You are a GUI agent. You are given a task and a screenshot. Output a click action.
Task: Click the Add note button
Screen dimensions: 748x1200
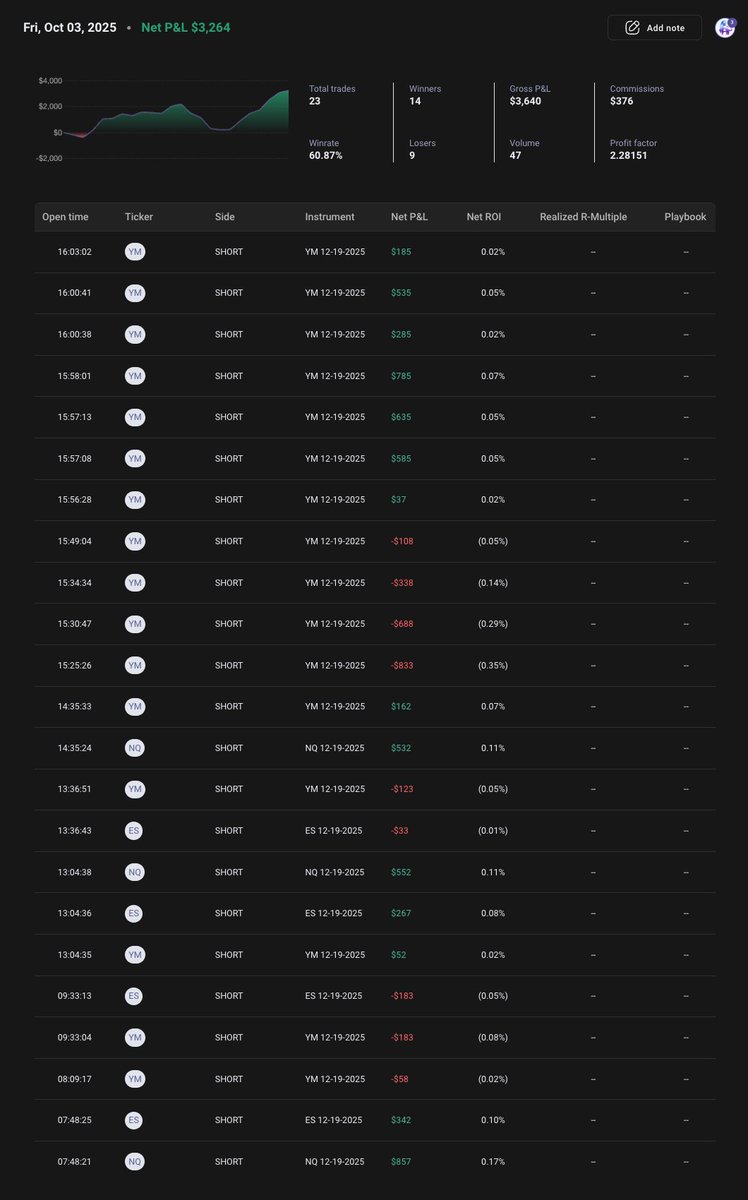click(654, 28)
